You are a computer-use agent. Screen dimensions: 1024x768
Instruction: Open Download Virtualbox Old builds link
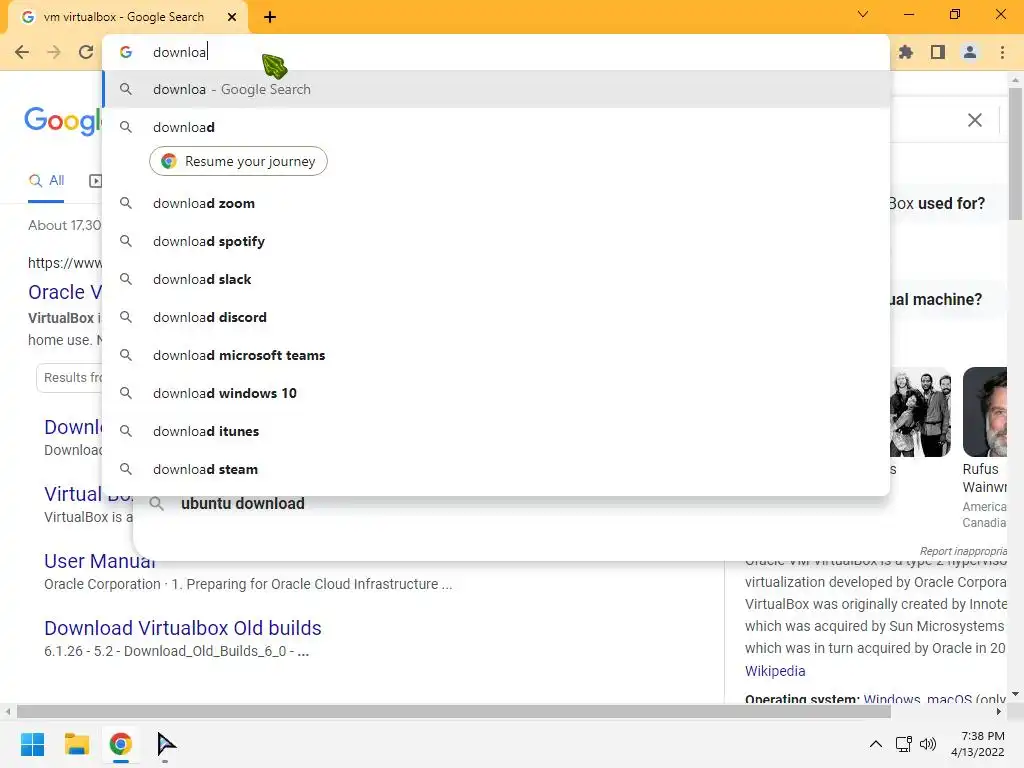coord(183,628)
